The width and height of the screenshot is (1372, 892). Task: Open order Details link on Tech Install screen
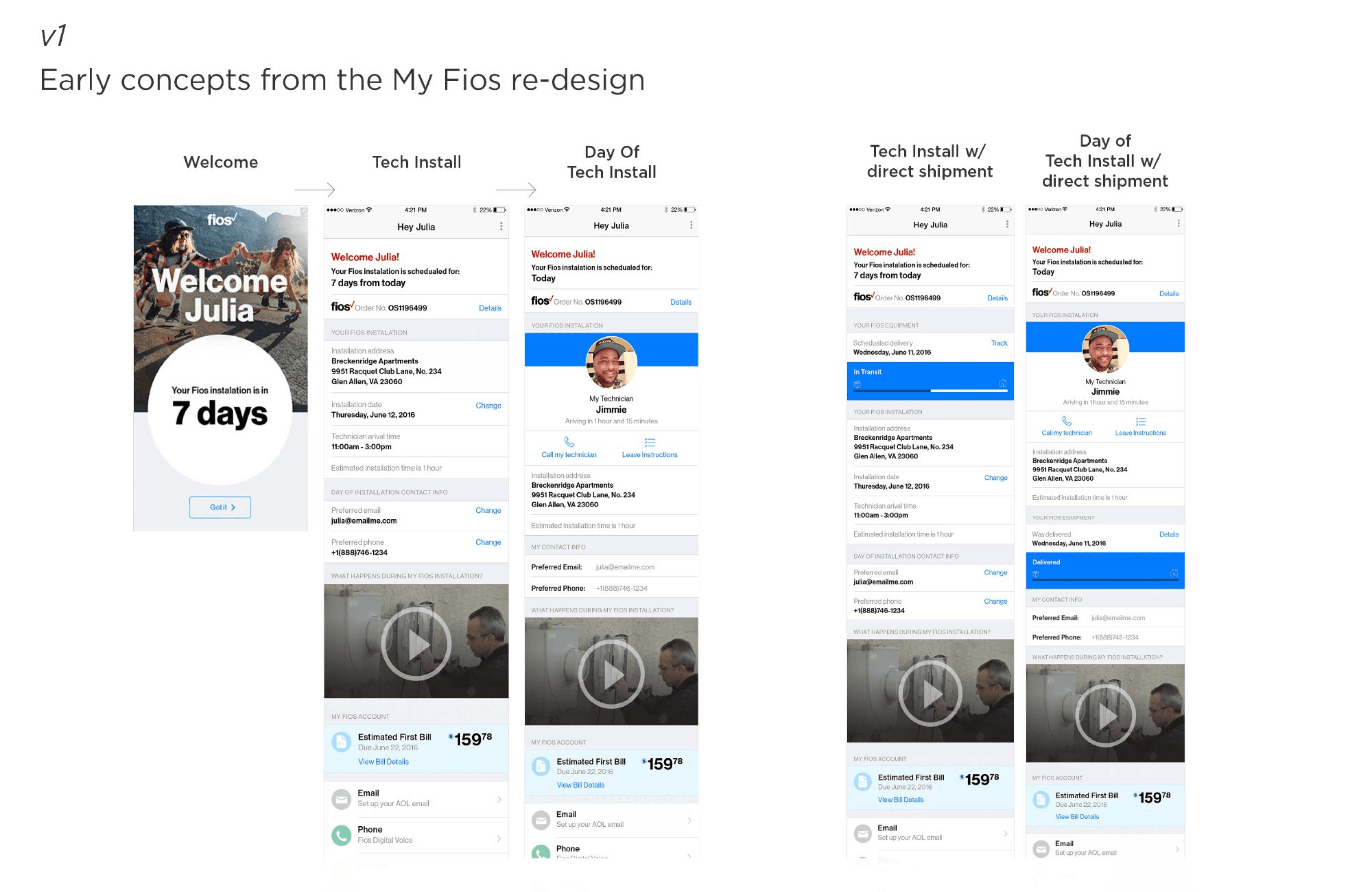click(x=490, y=308)
